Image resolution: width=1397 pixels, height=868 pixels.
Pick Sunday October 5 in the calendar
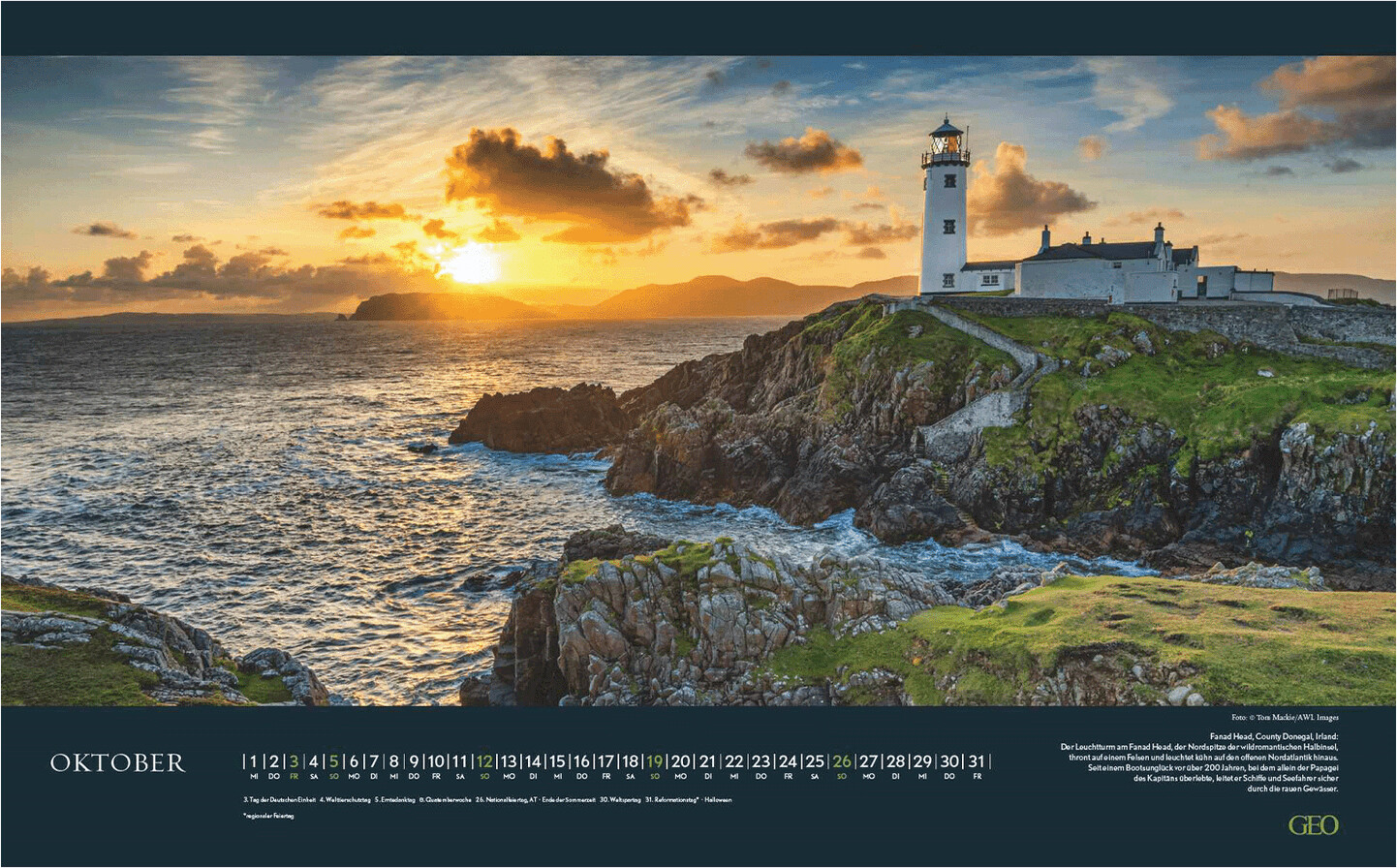coord(333,762)
